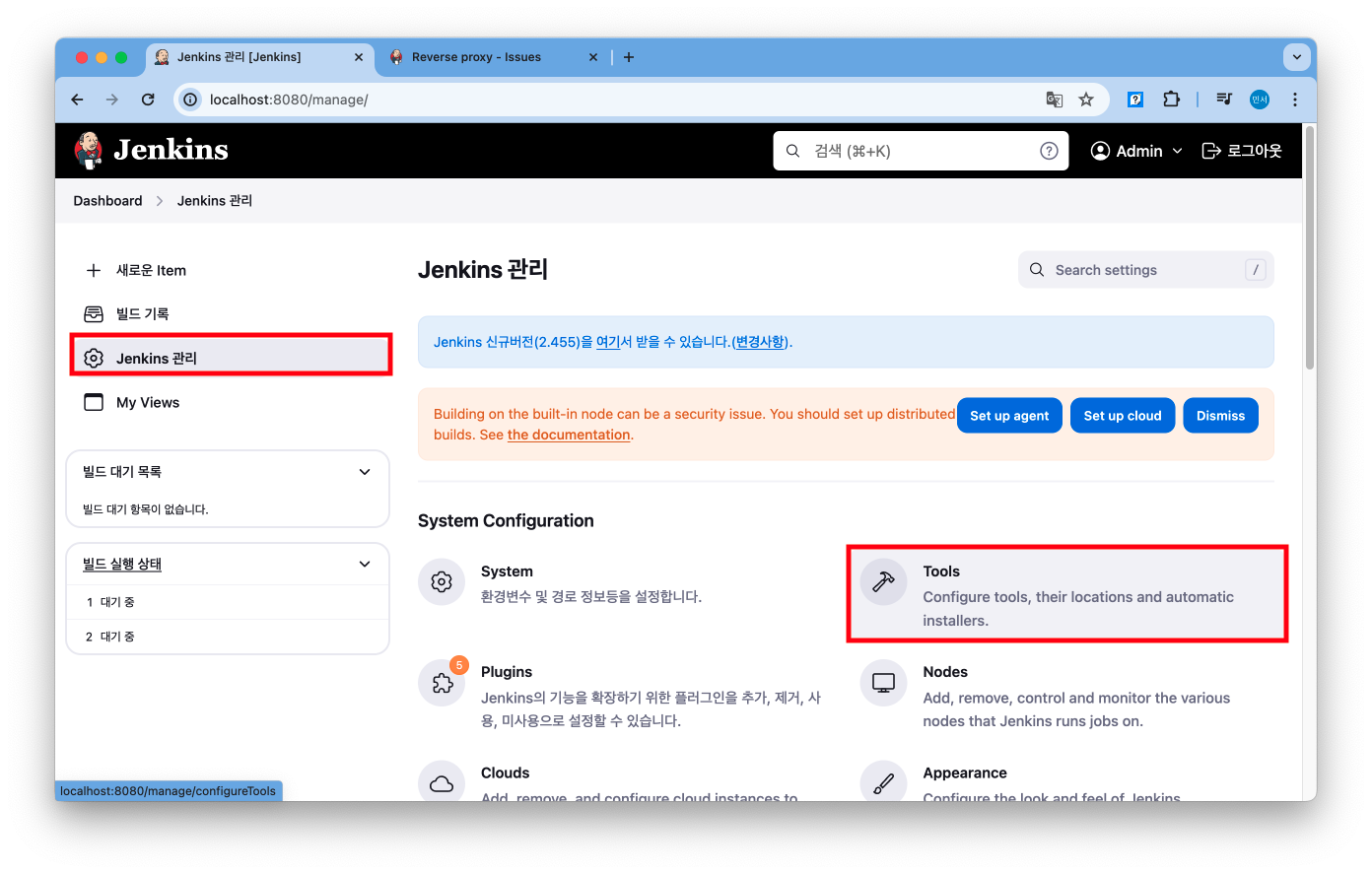Click the 빌드 기록 tray icon
Viewport: 1372px width, 874px height.
pyautogui.click(x=94, y=314)
